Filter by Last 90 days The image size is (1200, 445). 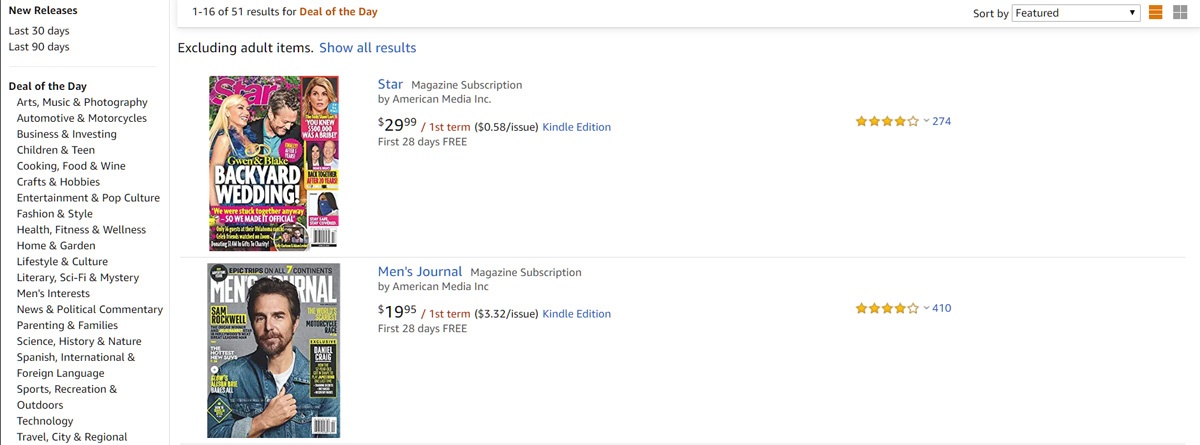[39, 47]
